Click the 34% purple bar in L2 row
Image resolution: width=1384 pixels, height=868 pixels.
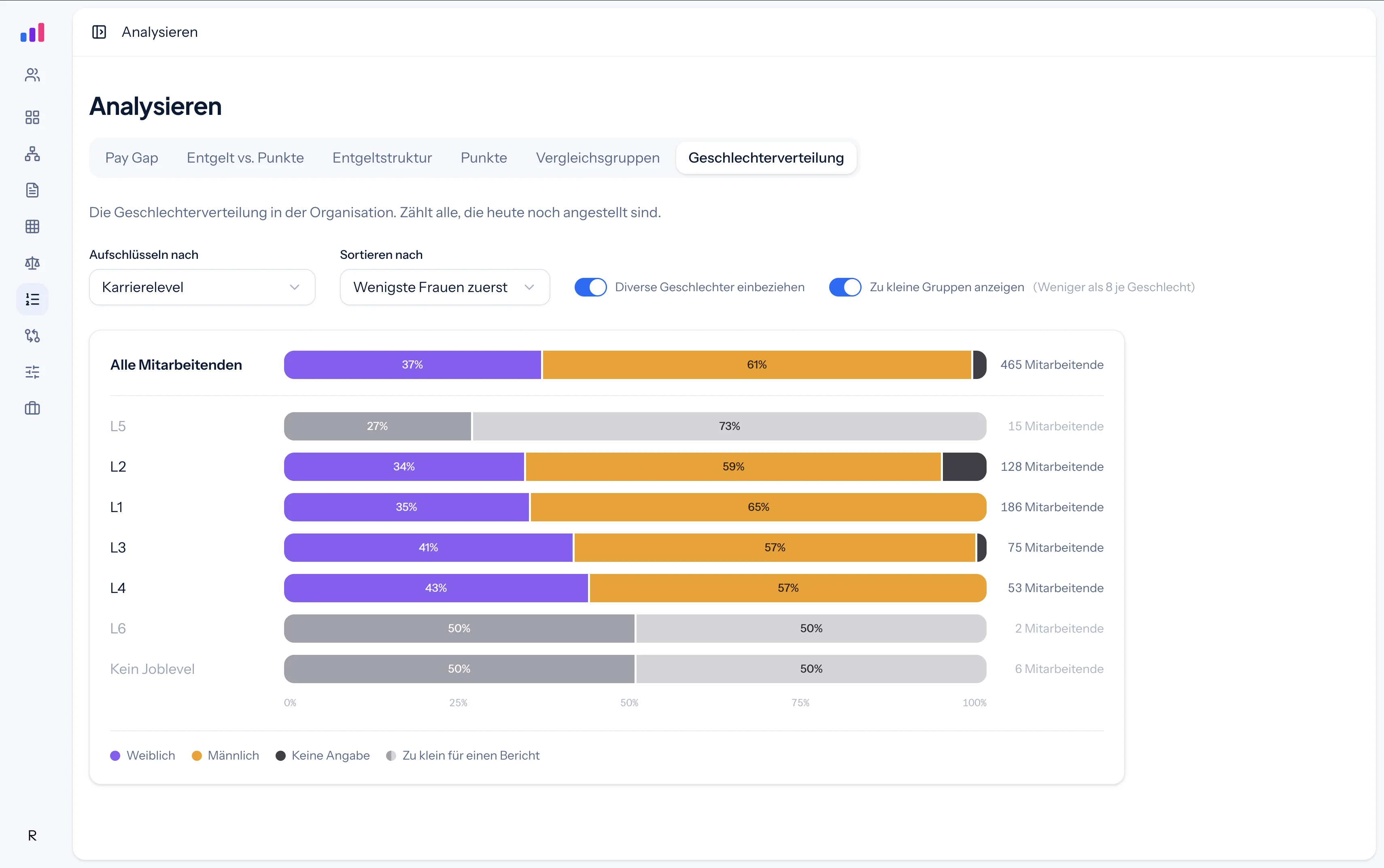tap(404, 467)
